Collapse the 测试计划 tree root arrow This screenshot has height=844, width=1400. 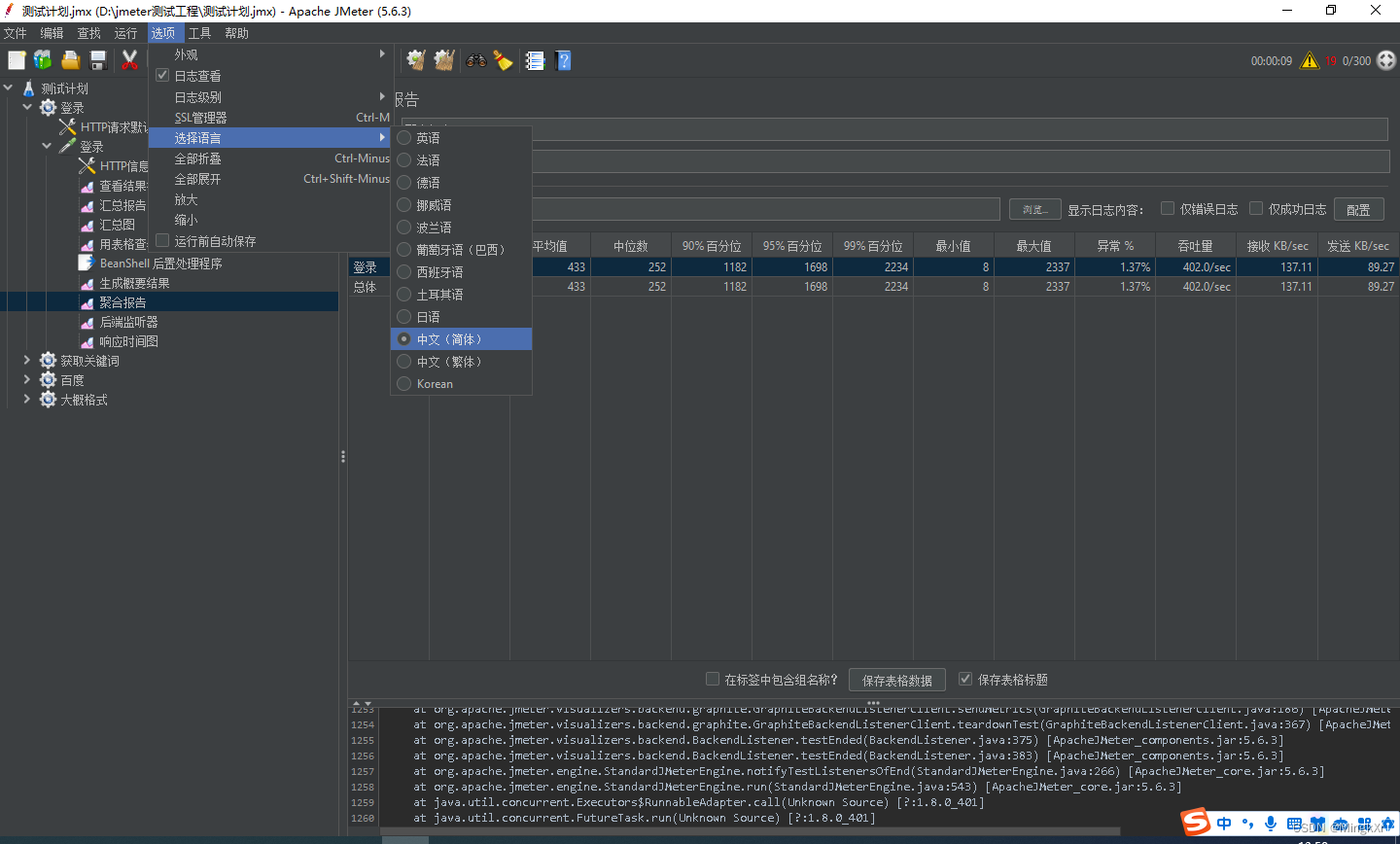point(9,88)
